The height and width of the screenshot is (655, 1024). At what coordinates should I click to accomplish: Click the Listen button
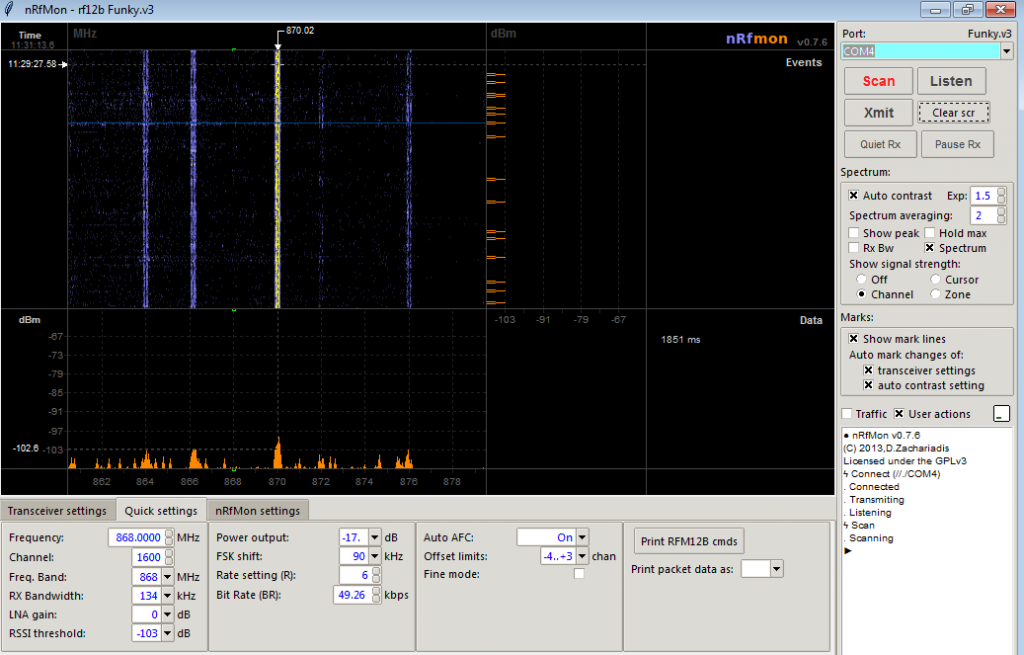(951, 81)
